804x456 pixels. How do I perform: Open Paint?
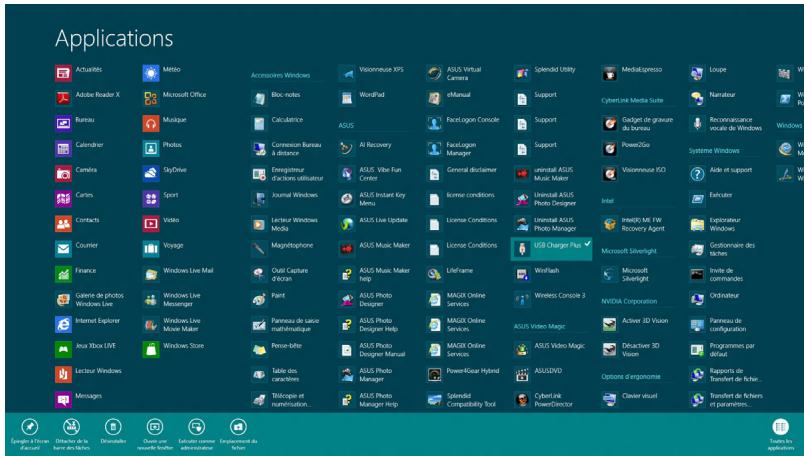click(269, 299)
